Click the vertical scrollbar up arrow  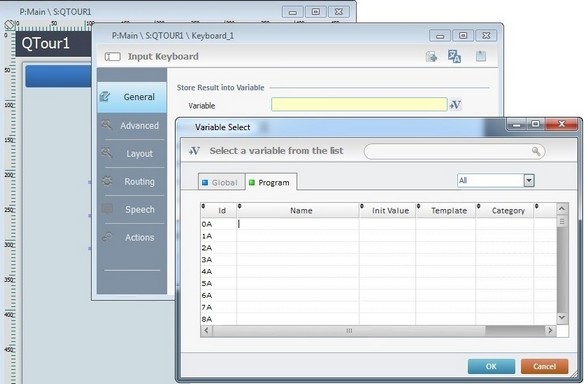[562, 209]
